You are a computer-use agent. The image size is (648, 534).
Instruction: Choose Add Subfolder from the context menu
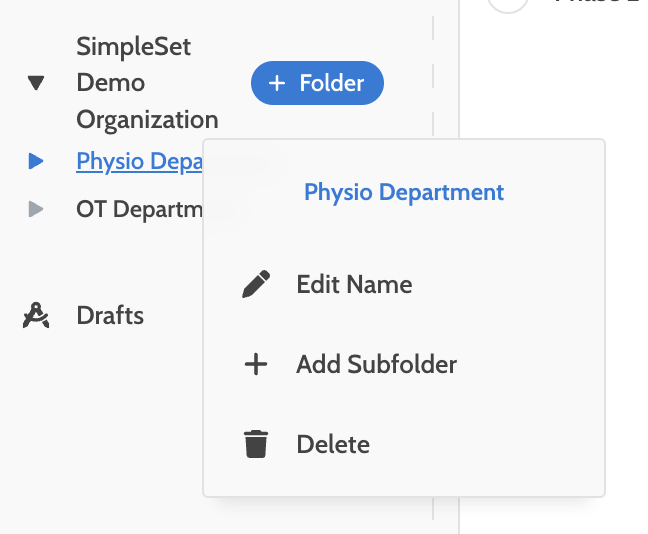click(376, 365)
